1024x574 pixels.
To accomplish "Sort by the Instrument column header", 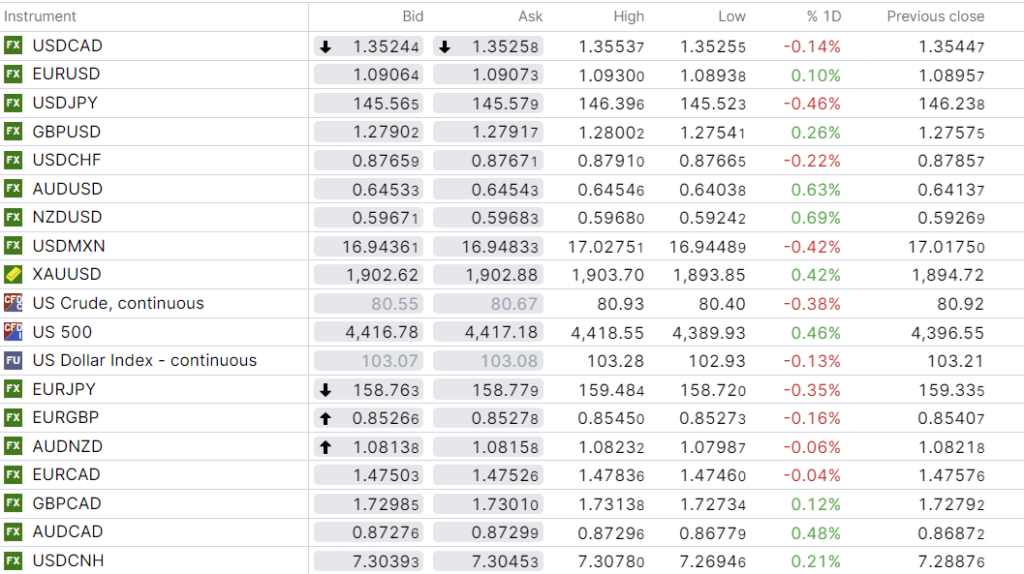I will 40,17.
